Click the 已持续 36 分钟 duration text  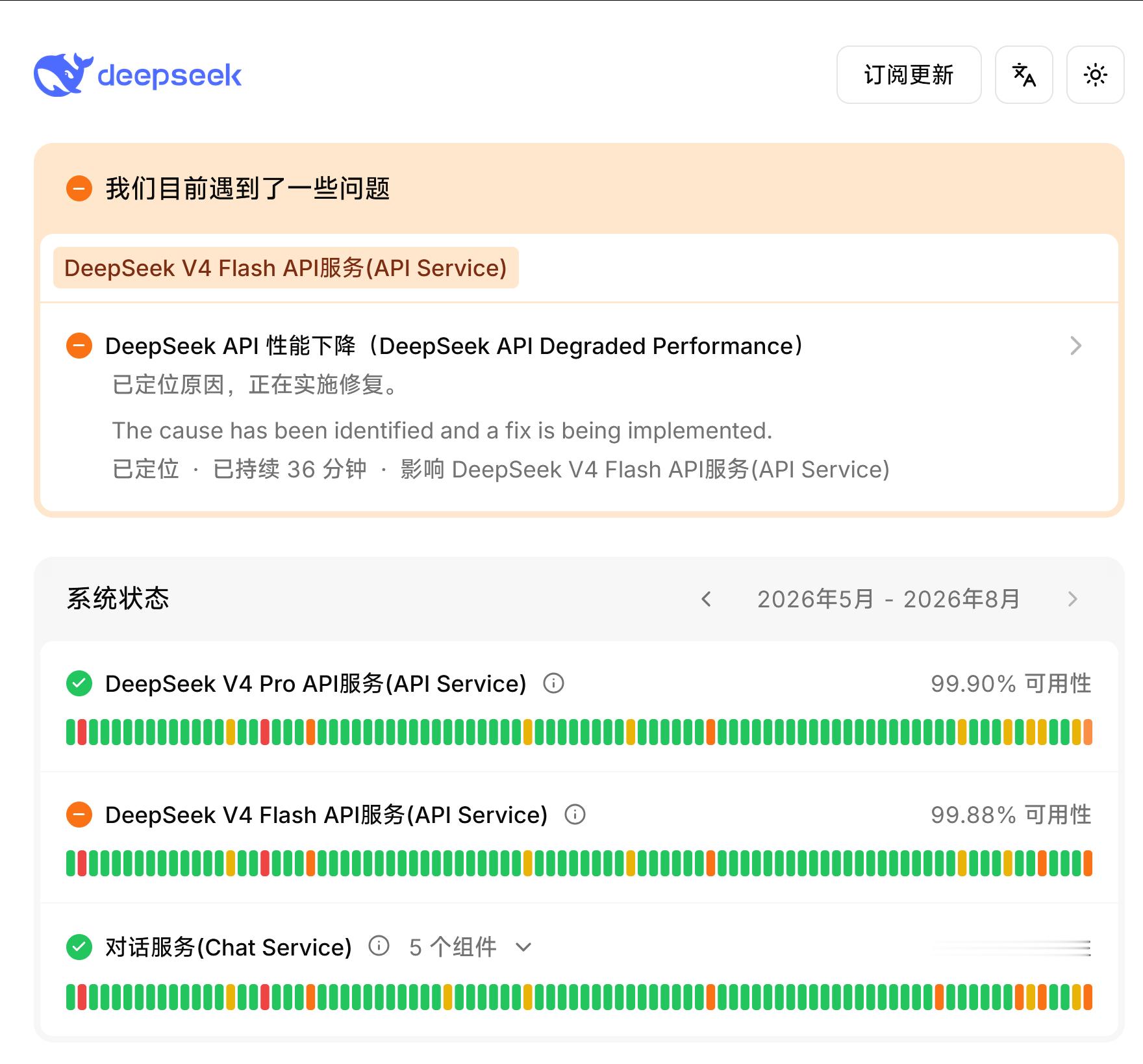pos(290,469)
